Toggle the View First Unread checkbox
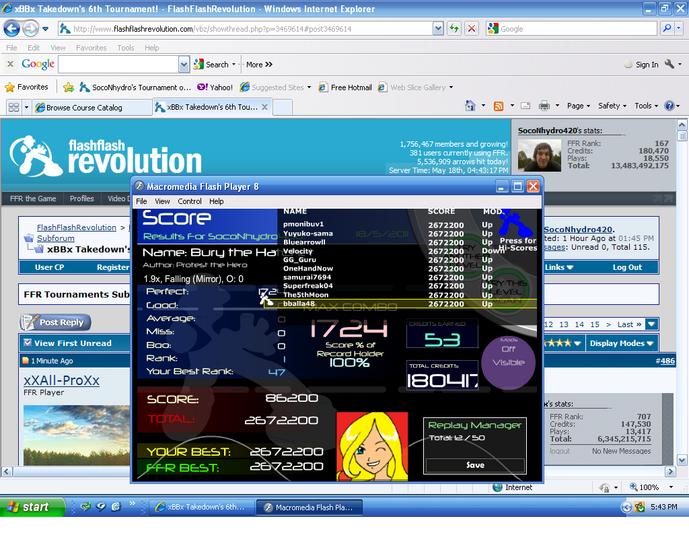The width and height of the screenshot is (689, 560). click(x=28, y=343)
